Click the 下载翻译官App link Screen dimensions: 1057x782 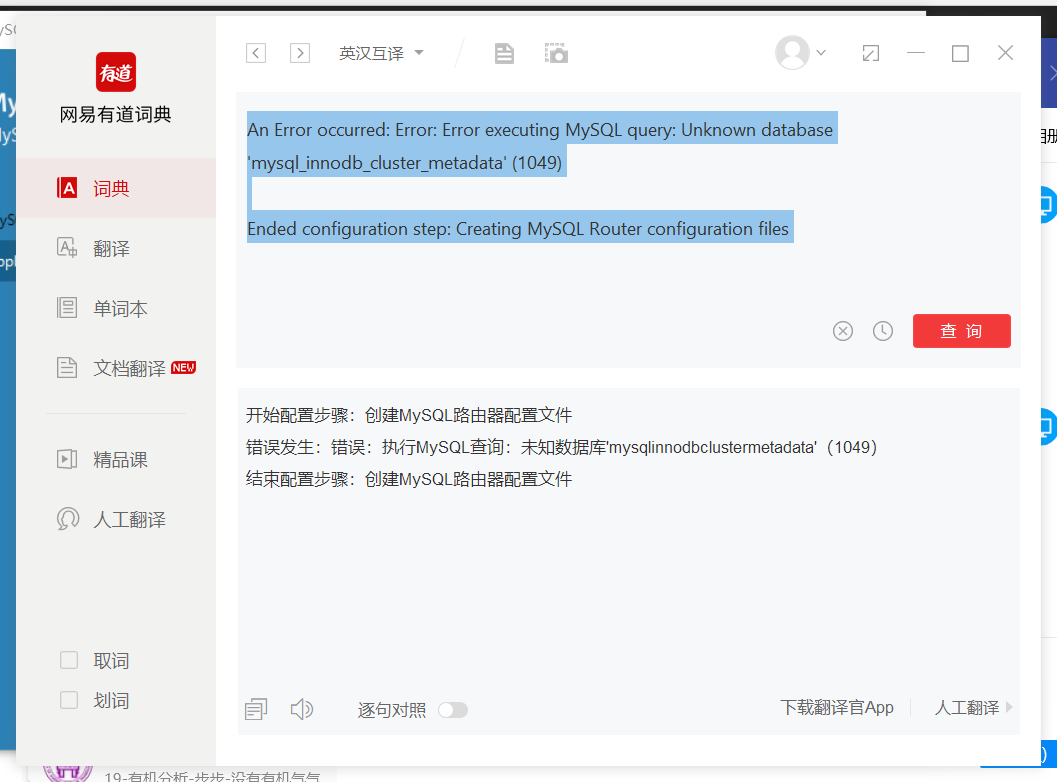tap(837, 707)
